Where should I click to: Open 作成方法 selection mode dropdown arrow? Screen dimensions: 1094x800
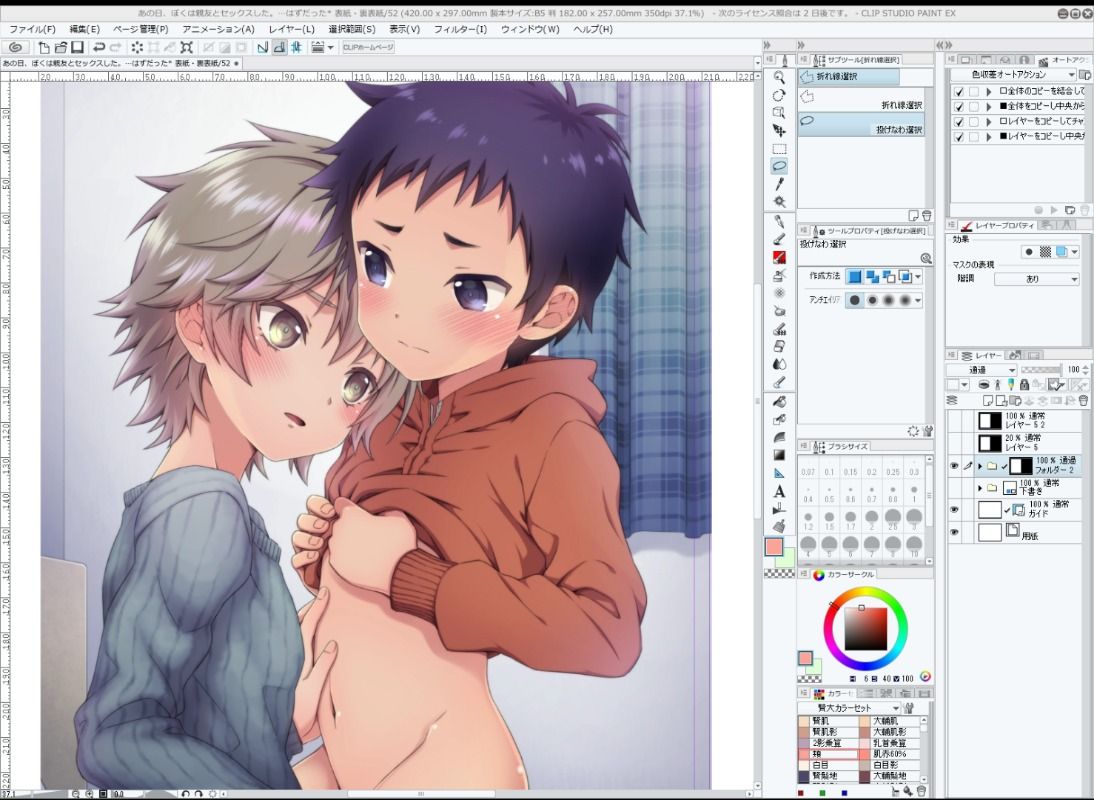pyautogui.click(x=918, y=277)
